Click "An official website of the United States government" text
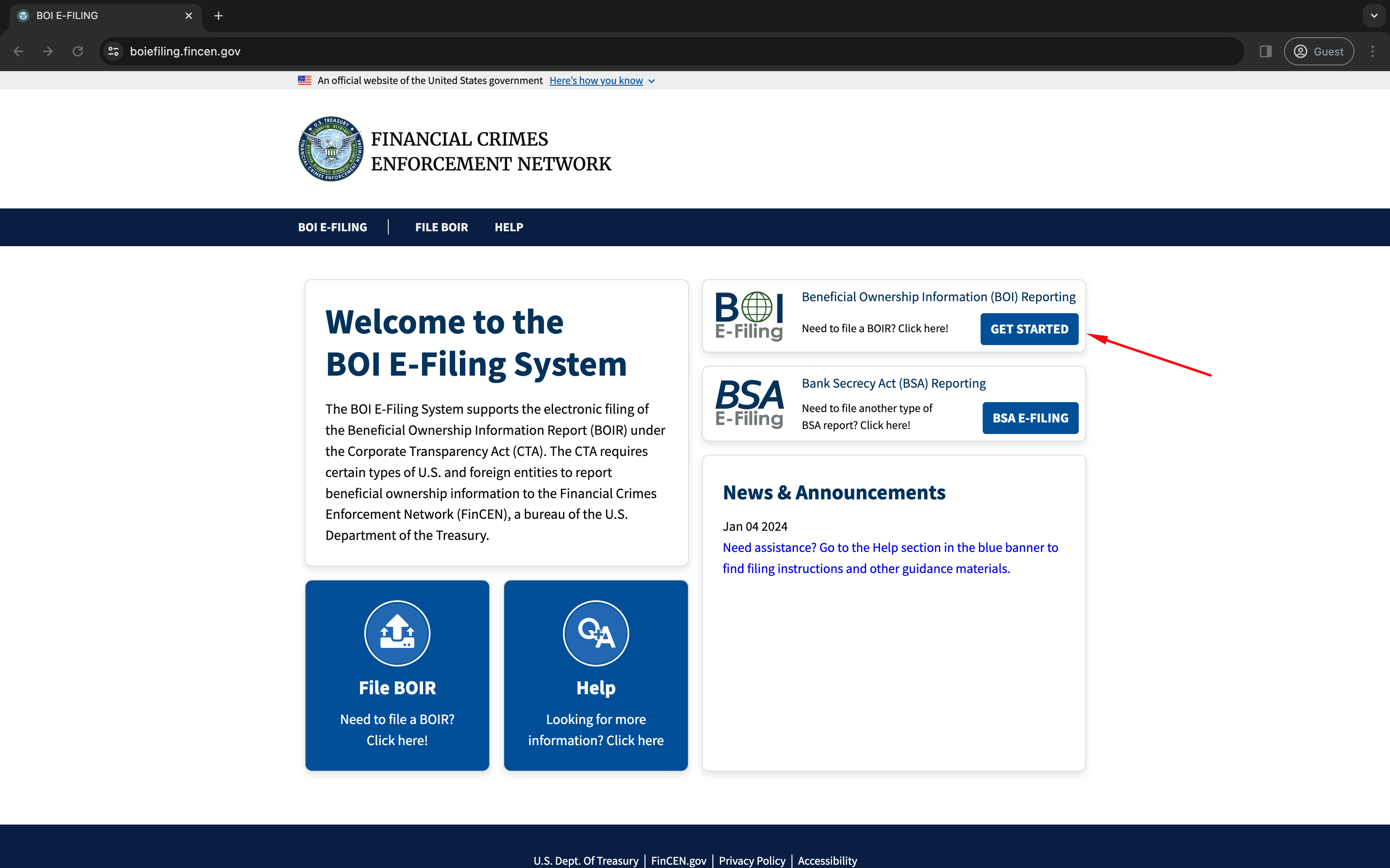The image size is (1390, 868). (x=430, y=81)
